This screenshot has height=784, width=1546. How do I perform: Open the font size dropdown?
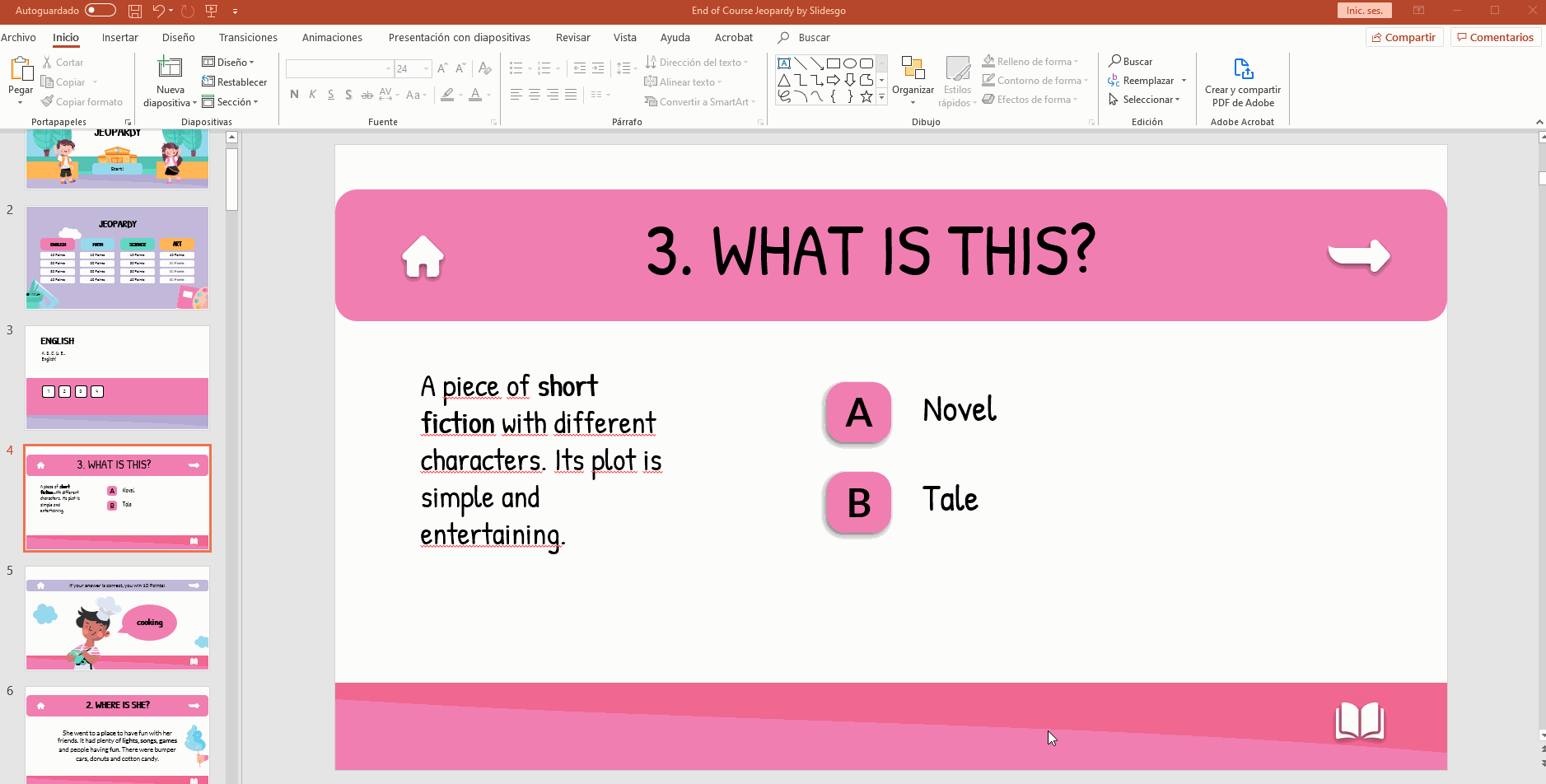coord(426,68)
